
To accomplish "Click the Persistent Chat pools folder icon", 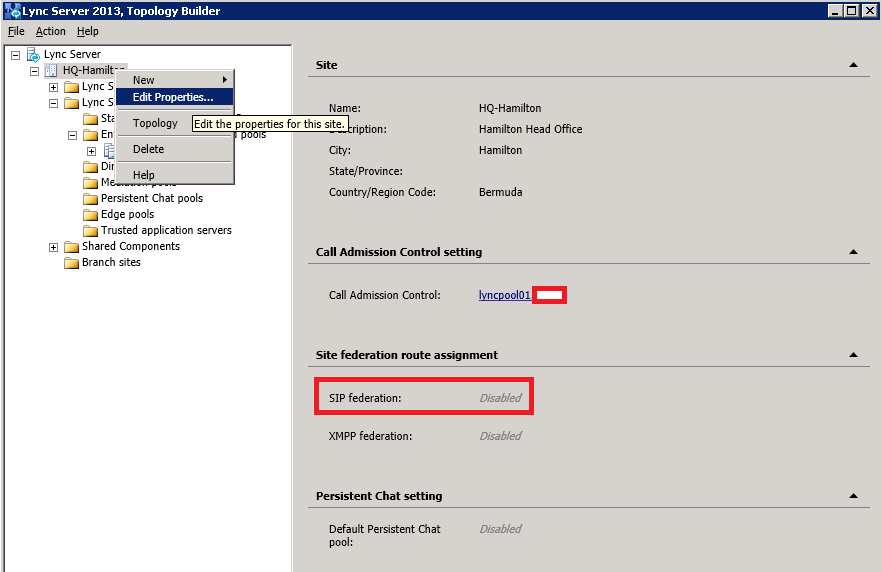I will pyautogui.click(x=90, y=198).
